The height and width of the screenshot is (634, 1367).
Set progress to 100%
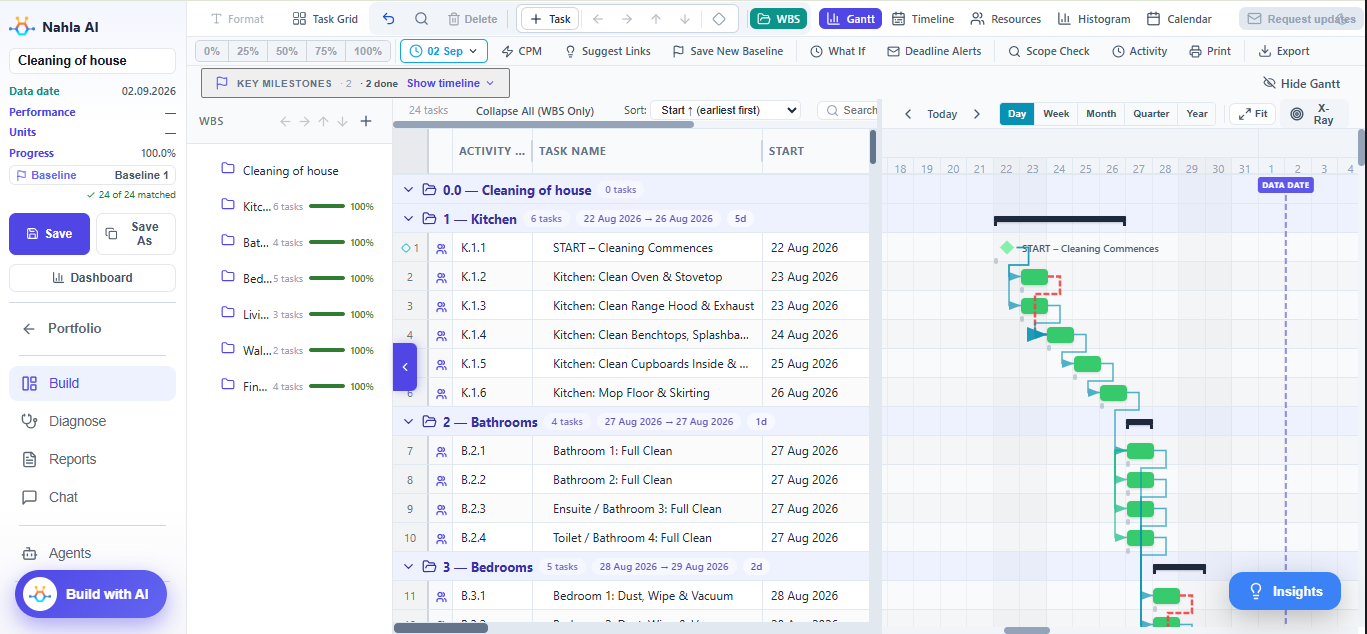tap(368, 51)
